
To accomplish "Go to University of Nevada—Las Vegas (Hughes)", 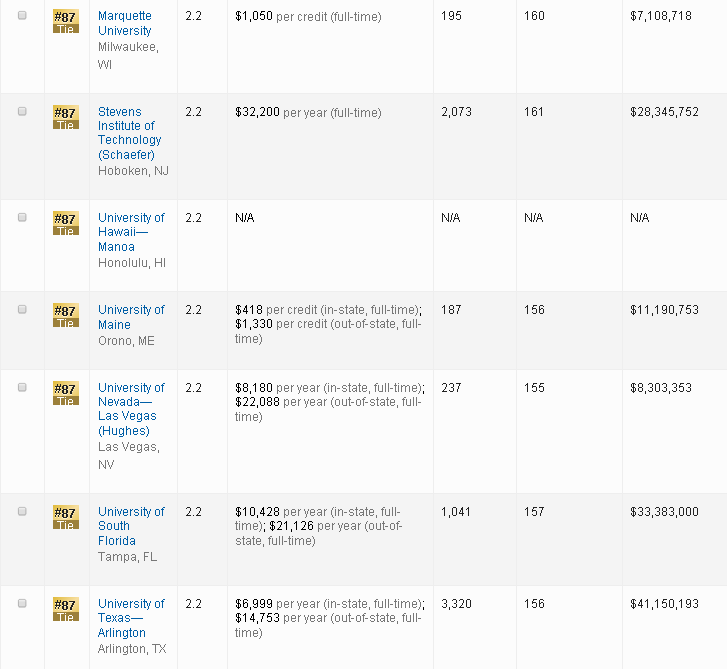I will pos(128,409).
